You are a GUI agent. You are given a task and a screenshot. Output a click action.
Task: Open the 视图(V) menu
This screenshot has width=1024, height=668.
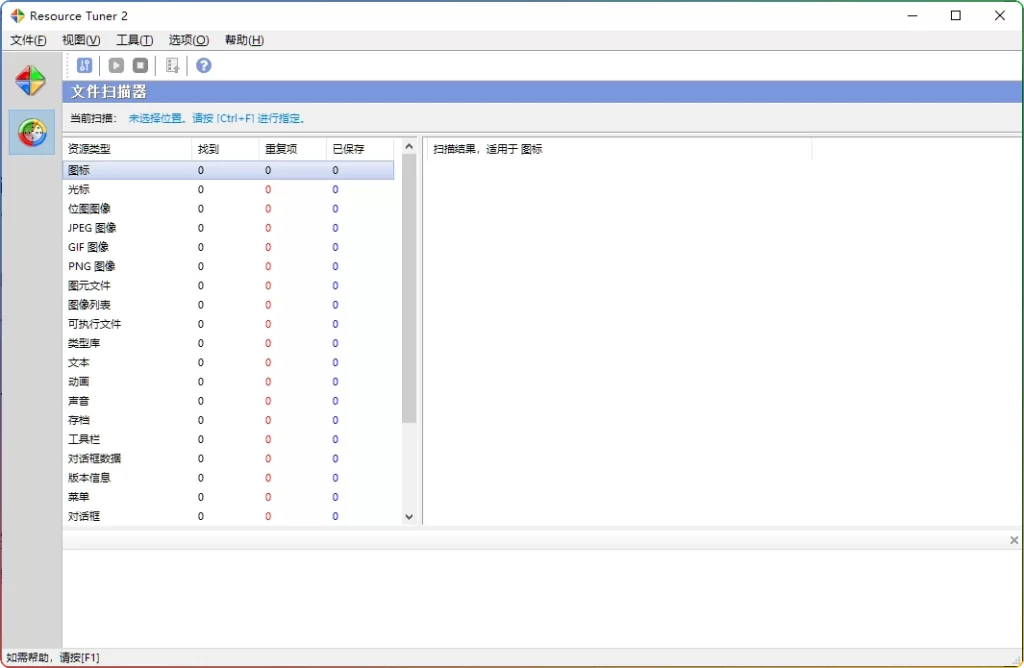[x=79, y=40]
